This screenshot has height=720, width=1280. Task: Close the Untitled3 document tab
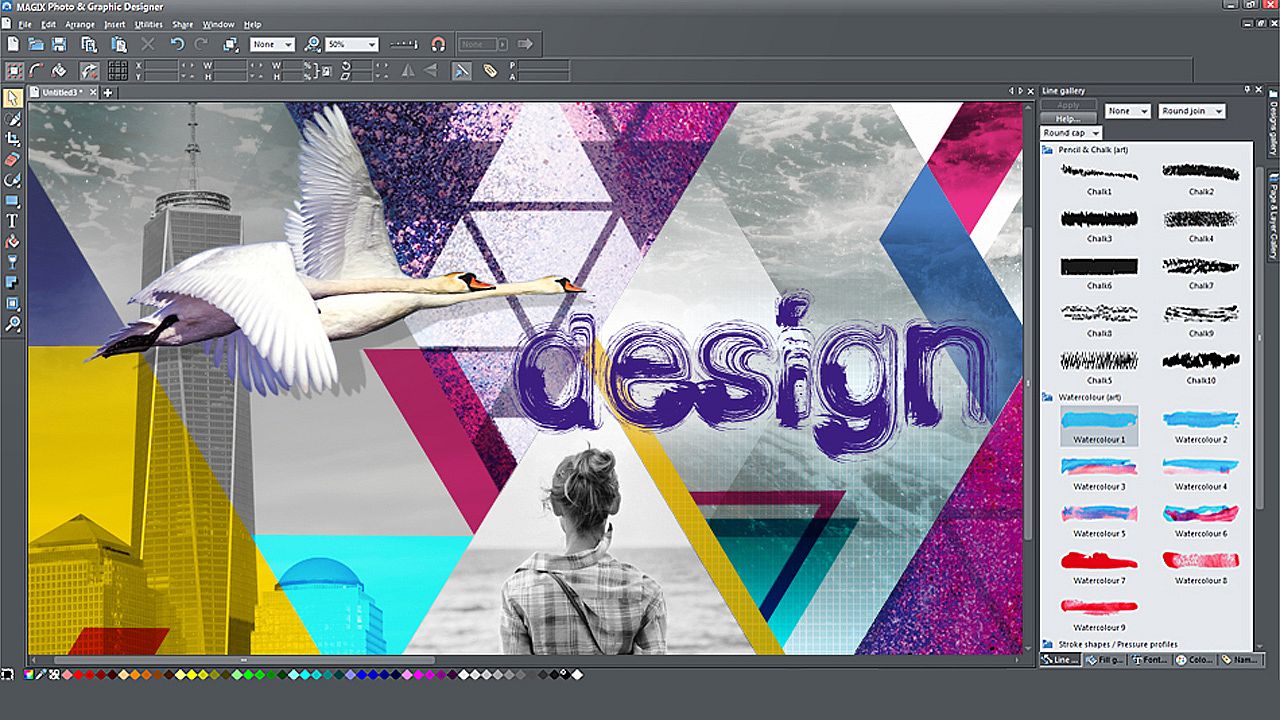[94, 93]
